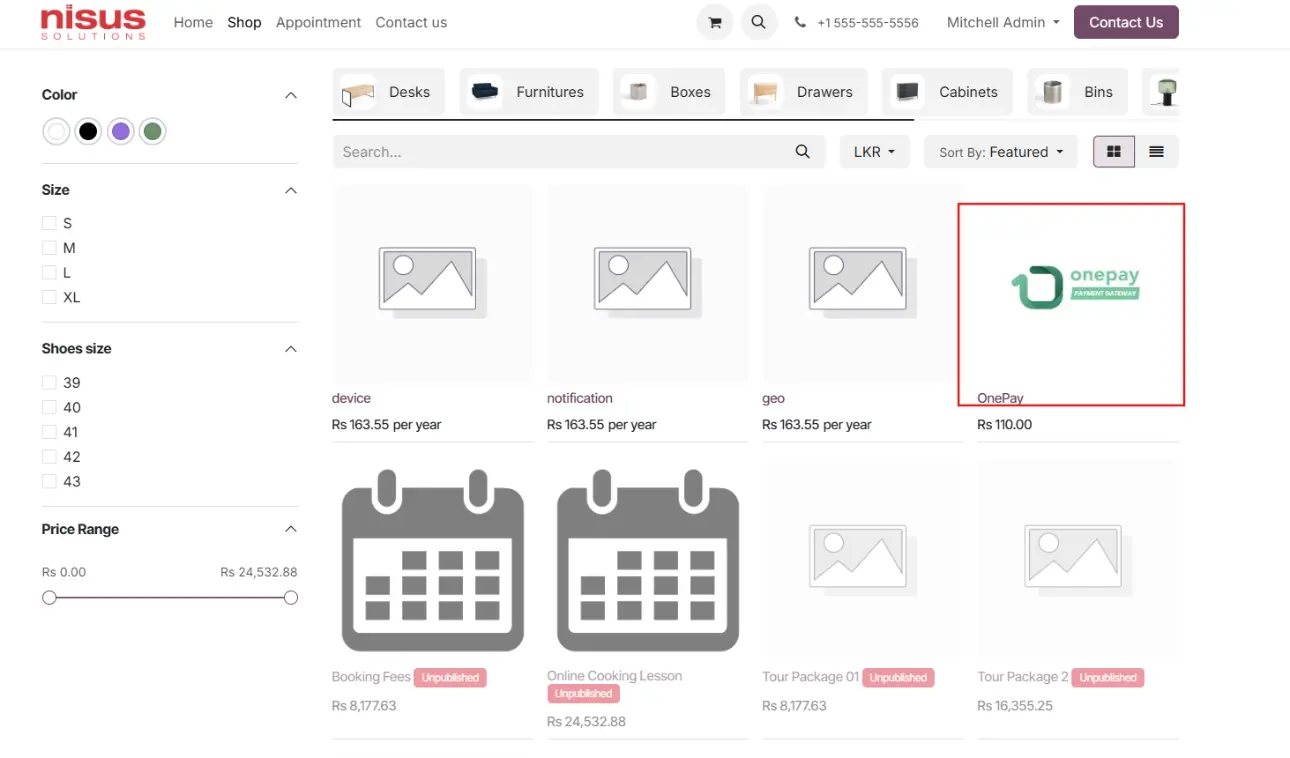Open the Contact us menu link
This screenshot has width=1290, height=758.
tap(411, 22)
